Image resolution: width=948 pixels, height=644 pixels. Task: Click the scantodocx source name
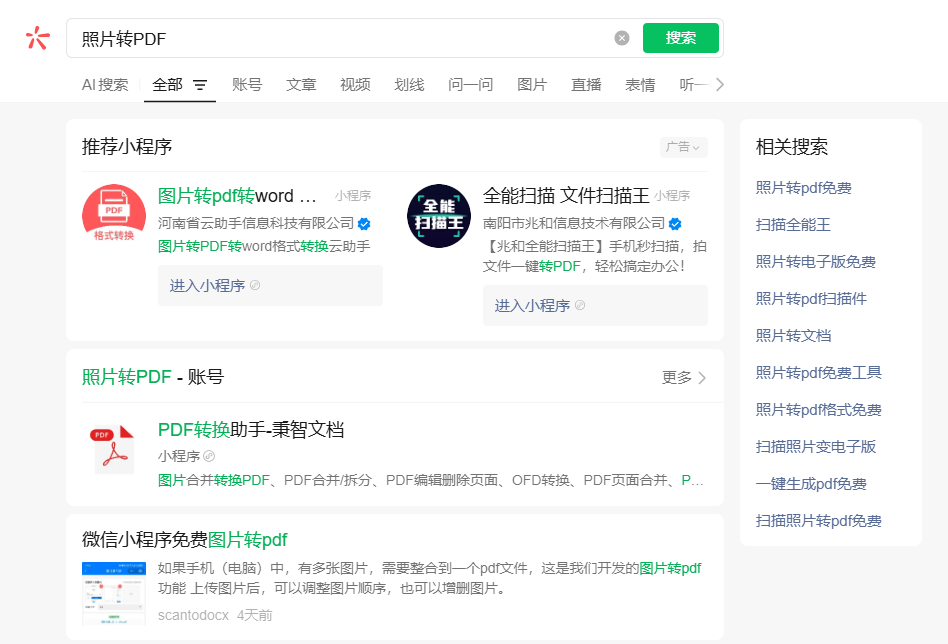(x=193, y=615)
